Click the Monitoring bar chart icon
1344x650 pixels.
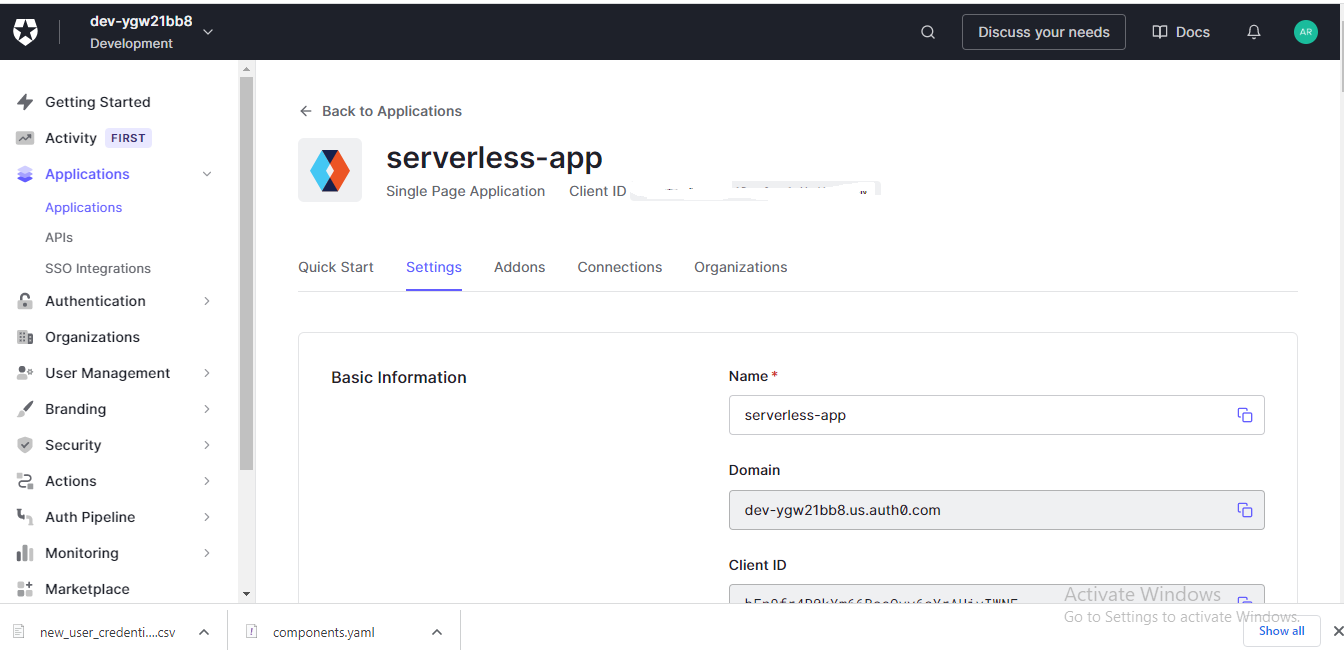tap(25, 553)
